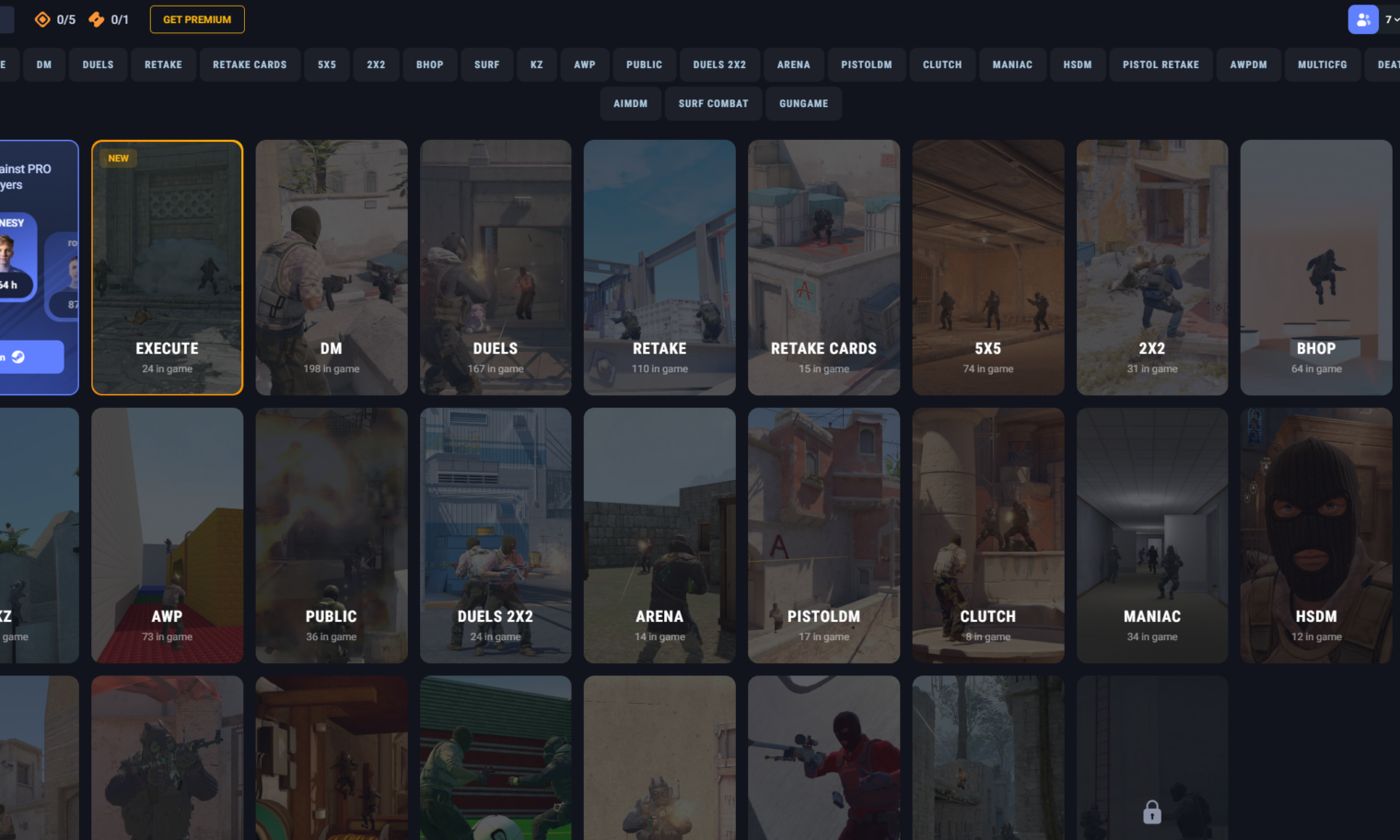Select the SURF filter tab
The width and height of the screenshot is (1400, 840).
coord(487,64)
